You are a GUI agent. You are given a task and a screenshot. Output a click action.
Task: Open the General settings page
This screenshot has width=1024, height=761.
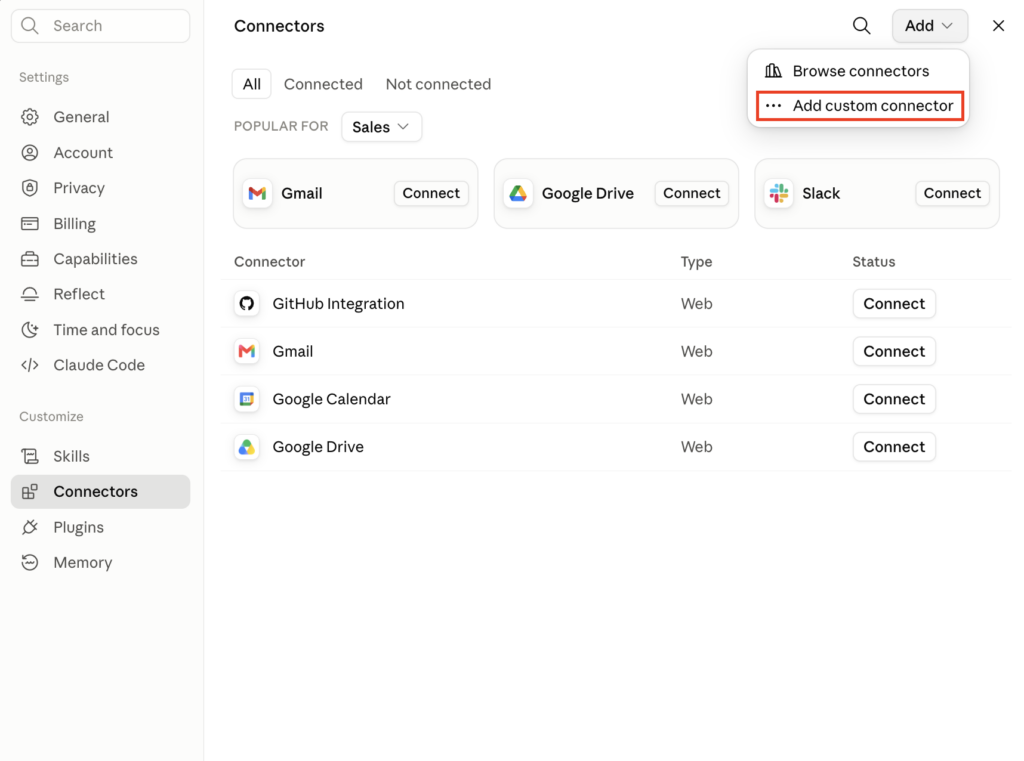point(101,117)
